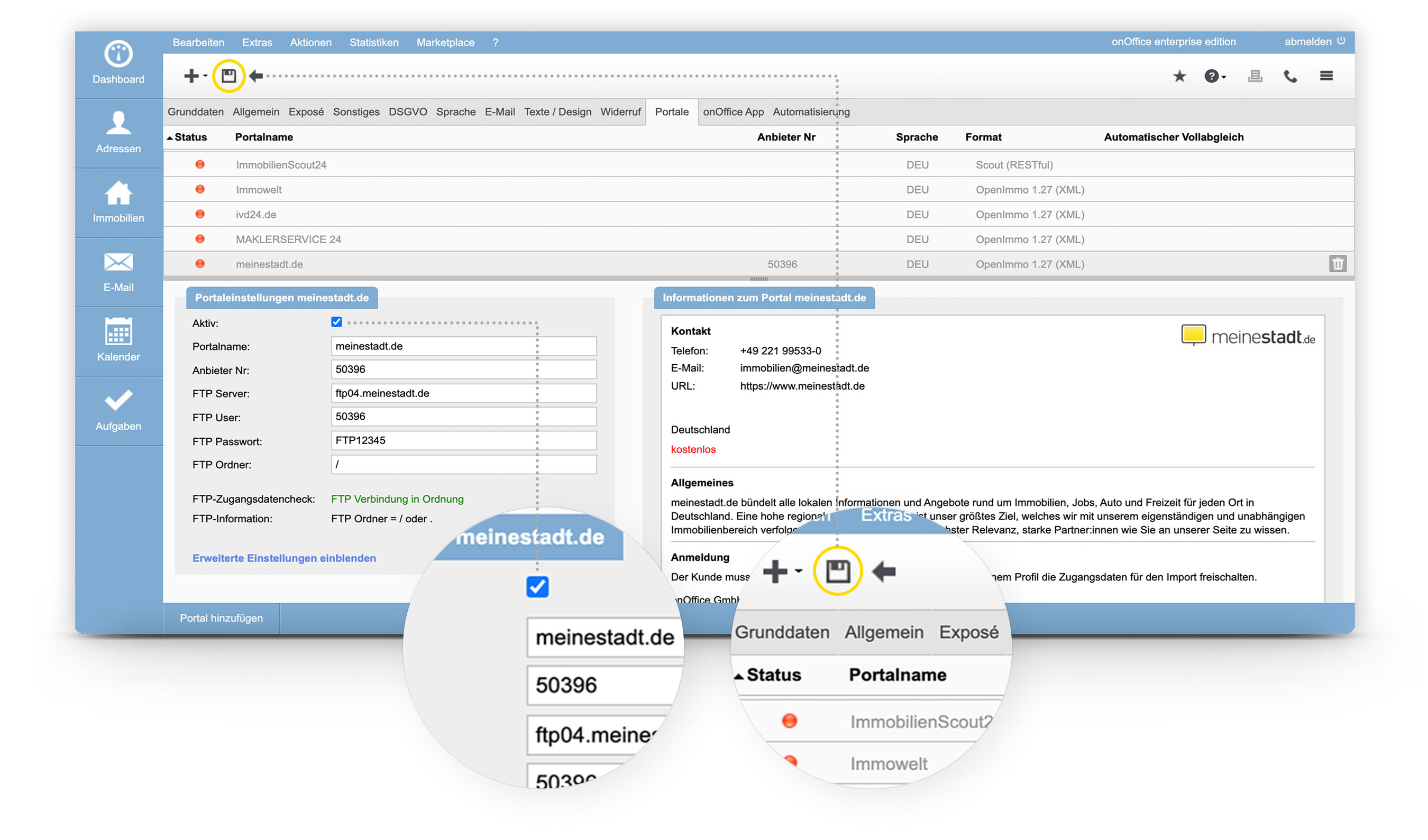
Task: Open Aufgaben in the sidebar
Action: pyautogui.click(x=118, y=411)
